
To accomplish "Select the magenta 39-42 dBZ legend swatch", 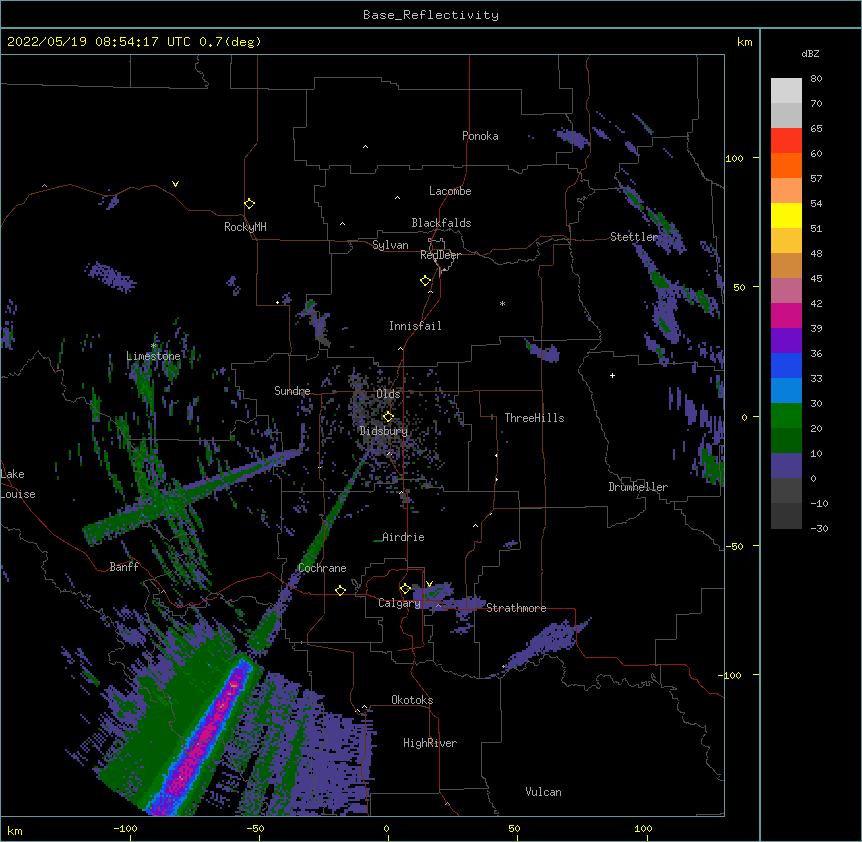I will [x=786, y=315].
